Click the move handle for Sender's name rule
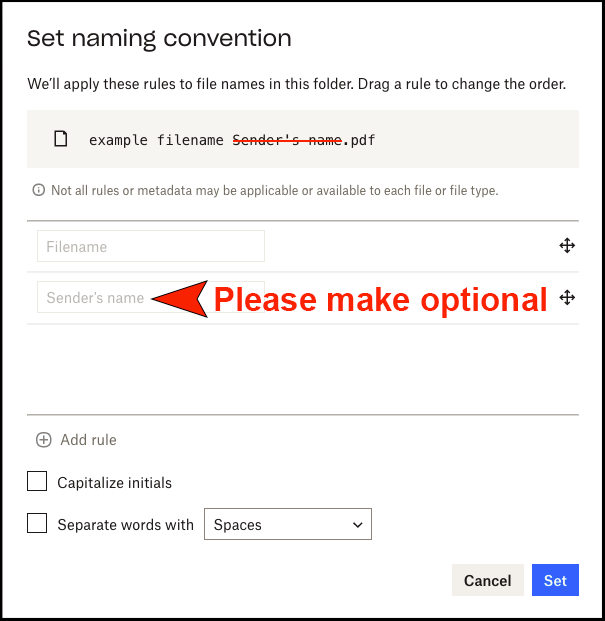605x621 pixels. (567, 297)
